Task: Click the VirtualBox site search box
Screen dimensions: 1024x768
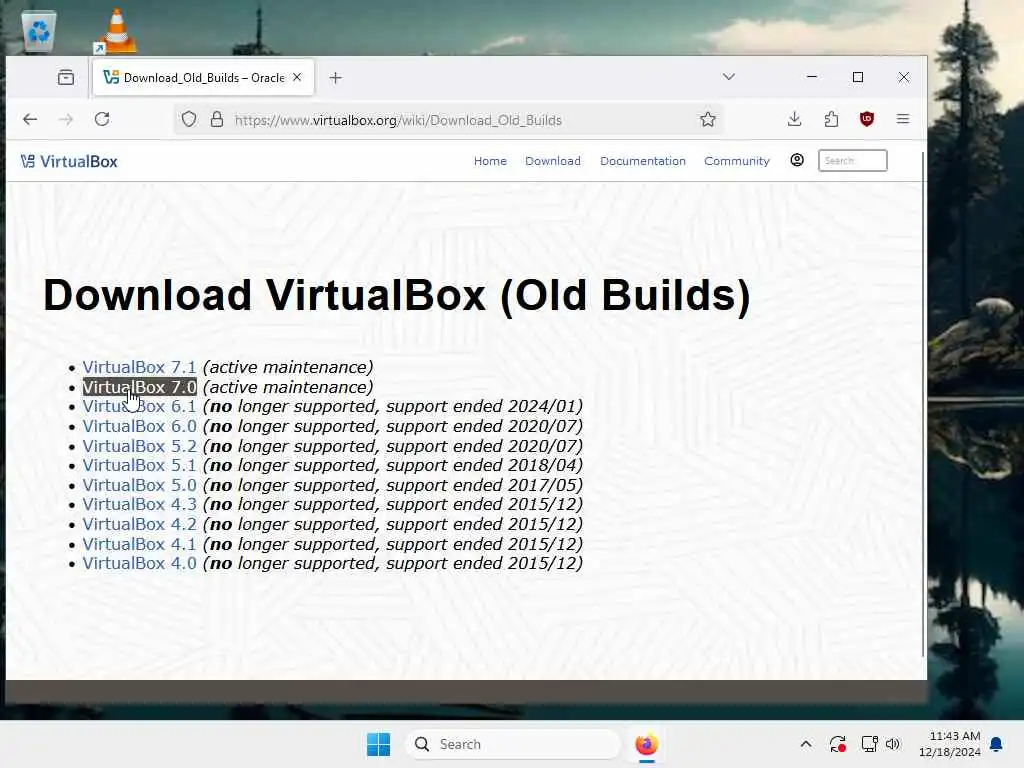Action: 852,161
